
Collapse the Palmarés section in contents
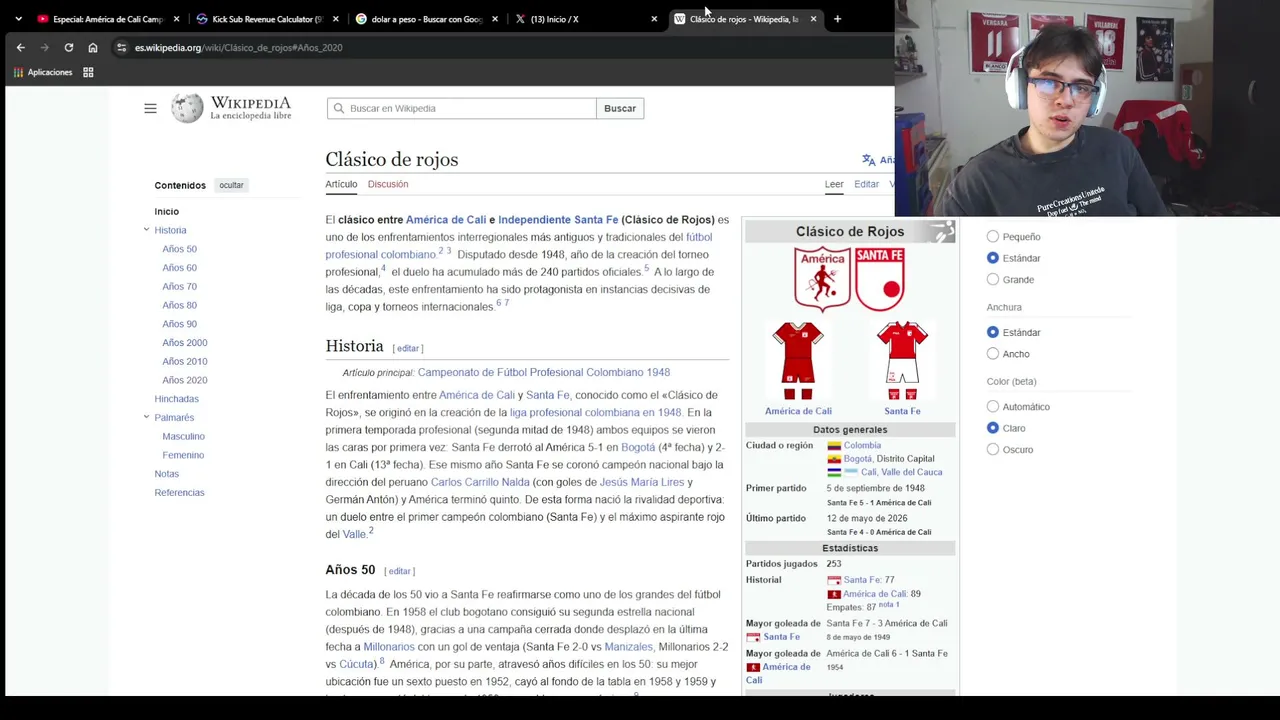[x=146, y=417]
